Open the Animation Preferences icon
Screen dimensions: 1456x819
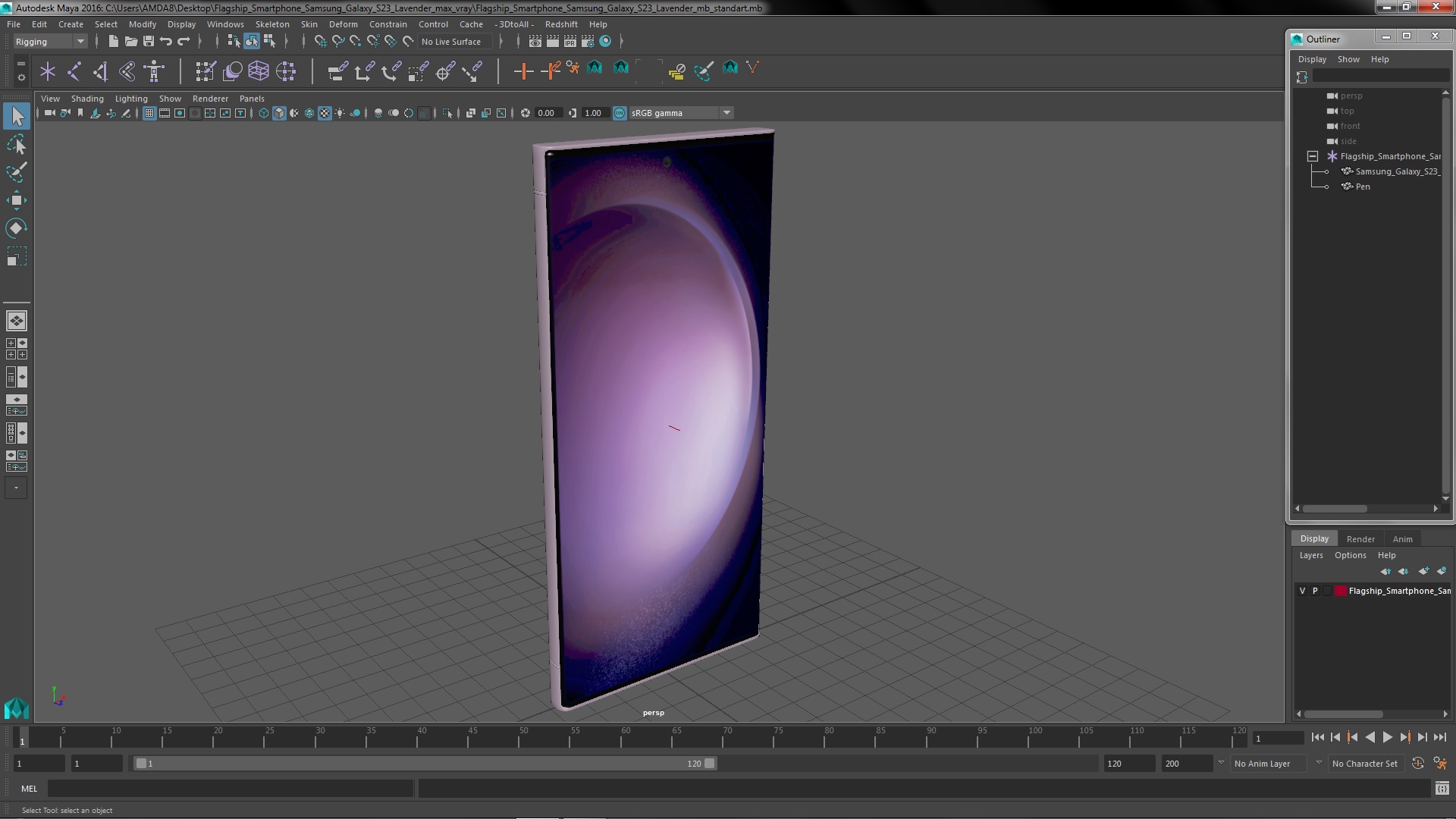click(x=1440, y=764)
